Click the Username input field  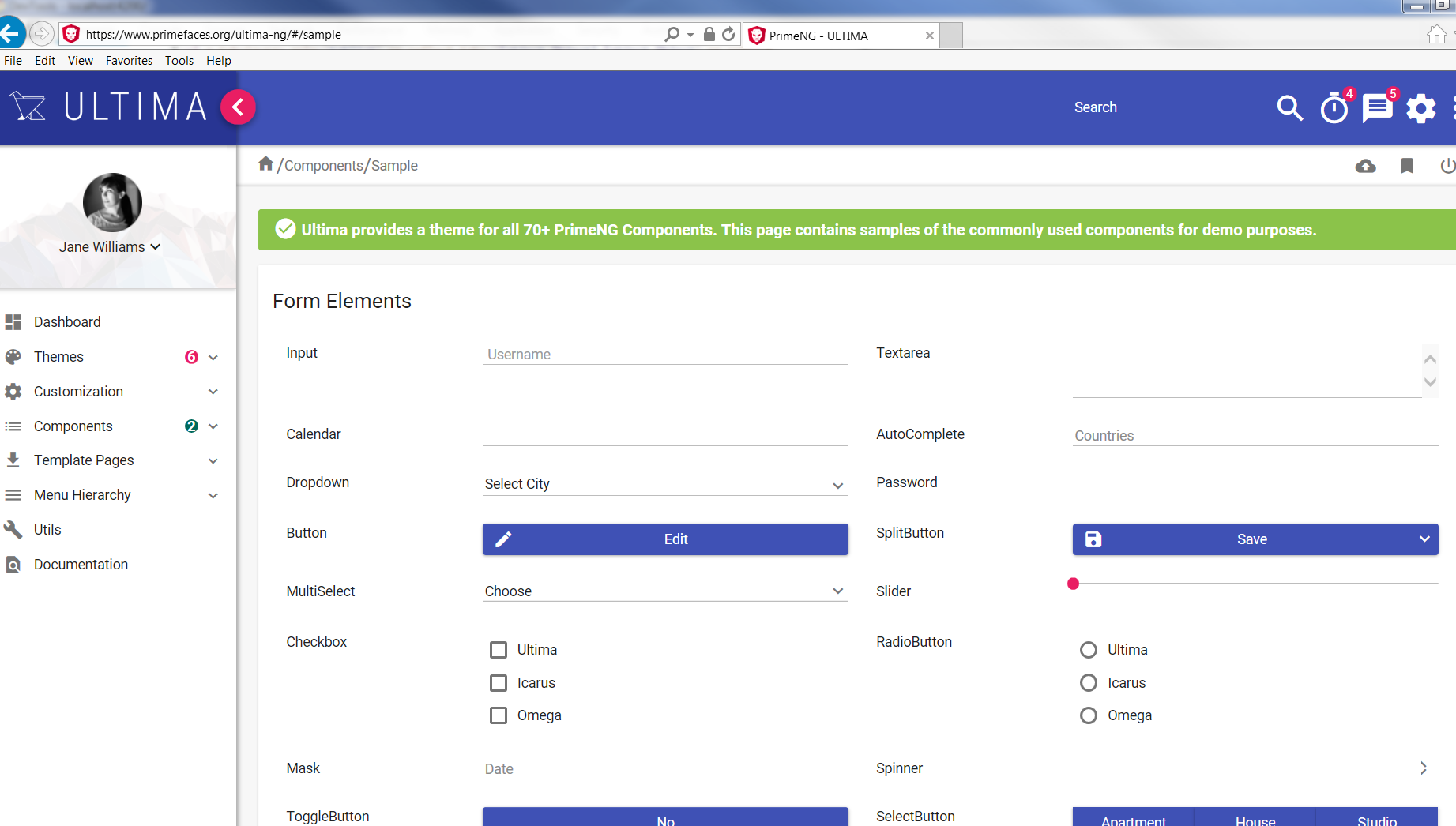tap(665, 355)
